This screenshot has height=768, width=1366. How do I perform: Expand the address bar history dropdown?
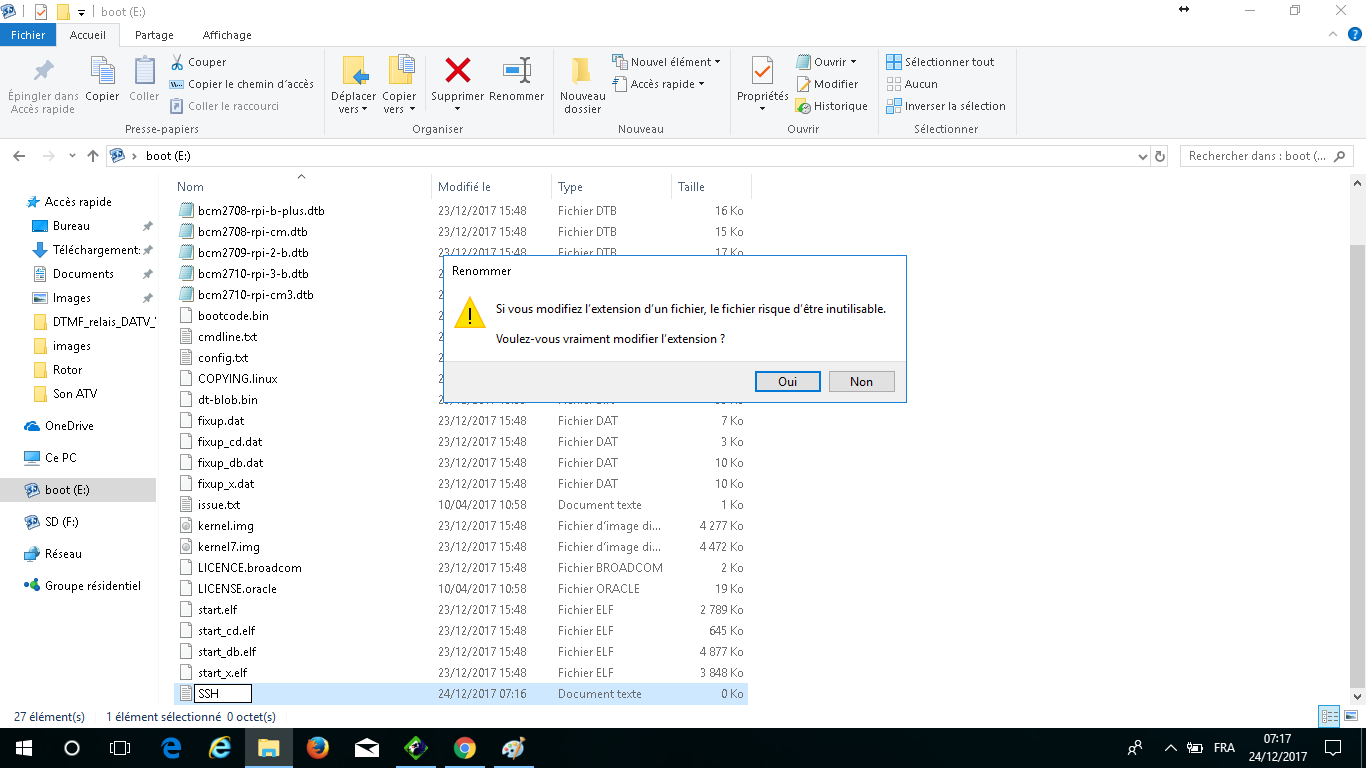tap(1143, 157)
